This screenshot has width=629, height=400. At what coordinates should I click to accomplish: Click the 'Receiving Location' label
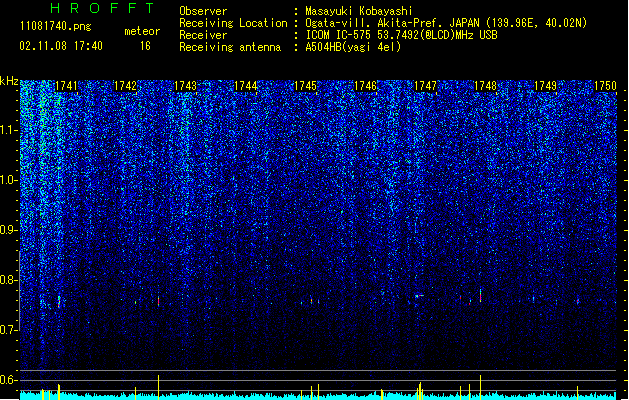[233, 23]
